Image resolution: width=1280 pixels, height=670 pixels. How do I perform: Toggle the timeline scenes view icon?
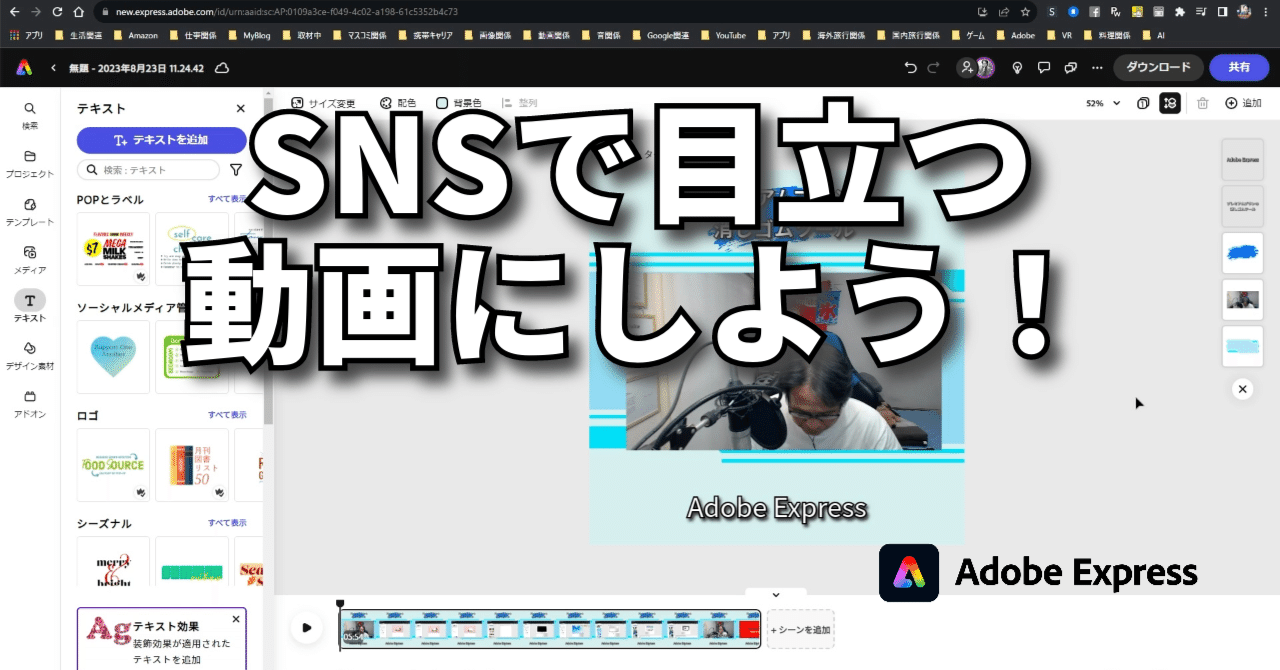pos(1170,102)
